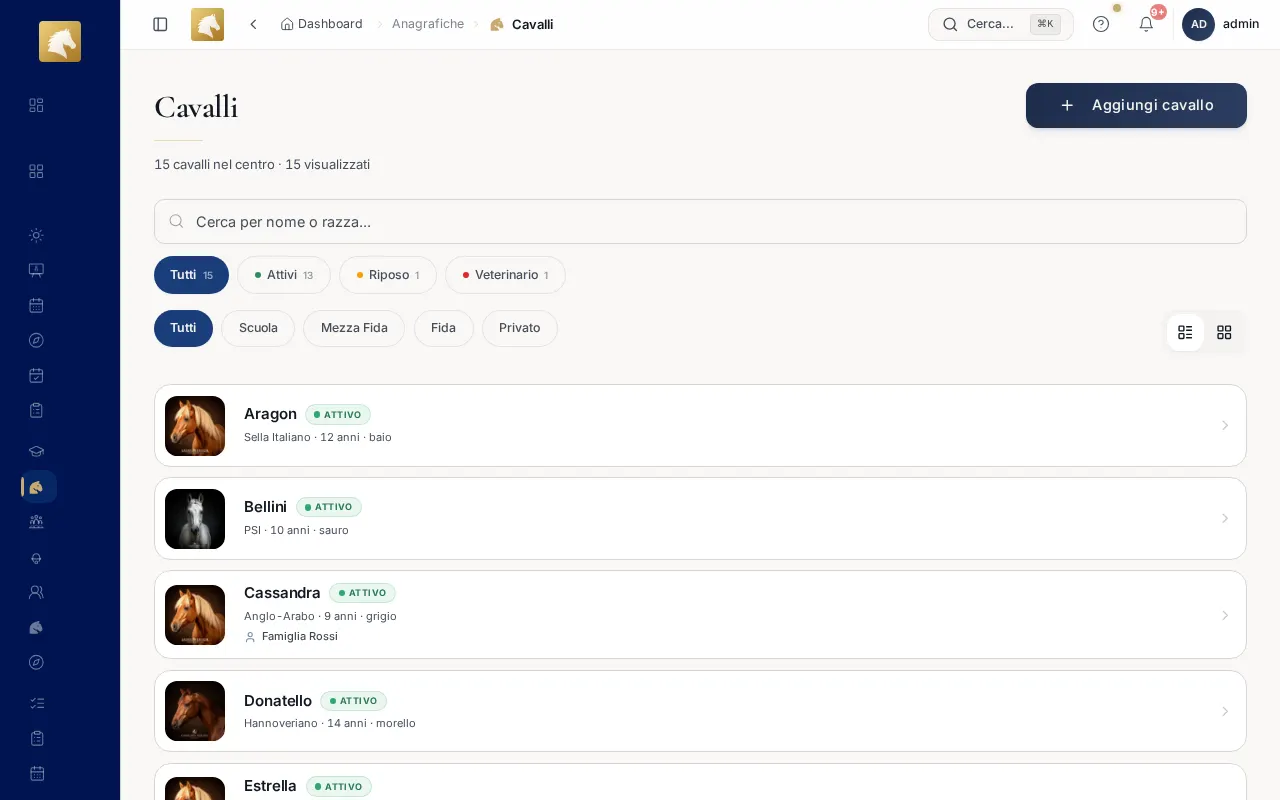Click Donatello's horse thumbnail
Viewport: 1280px width, 800px height.
(x=195, y=711)
